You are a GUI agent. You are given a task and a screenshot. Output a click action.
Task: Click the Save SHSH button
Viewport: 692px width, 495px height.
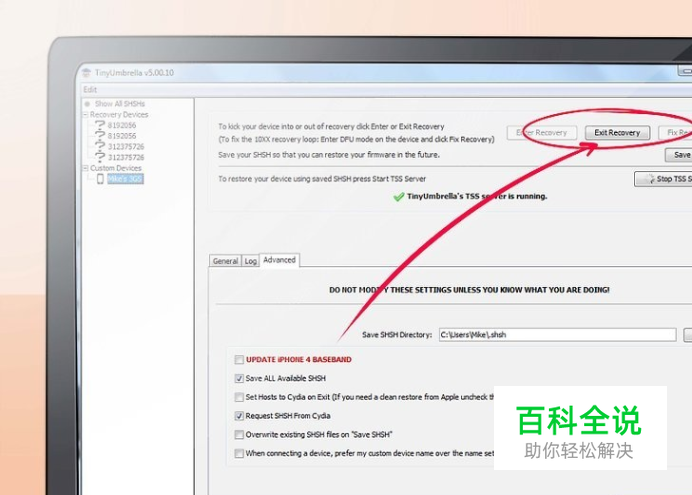(x=679, y=155)
